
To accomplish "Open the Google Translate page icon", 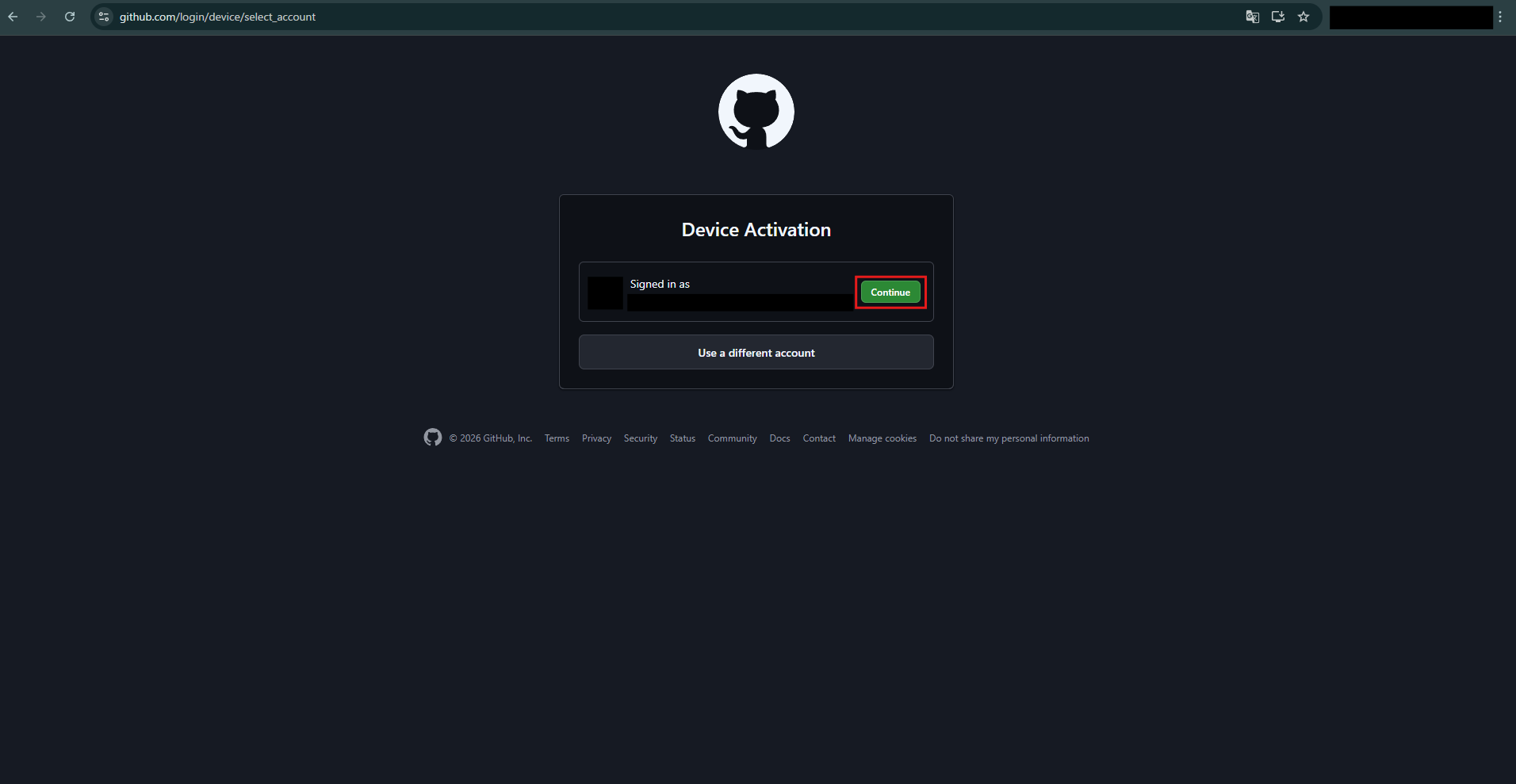I will click(x=1253, y=17).
